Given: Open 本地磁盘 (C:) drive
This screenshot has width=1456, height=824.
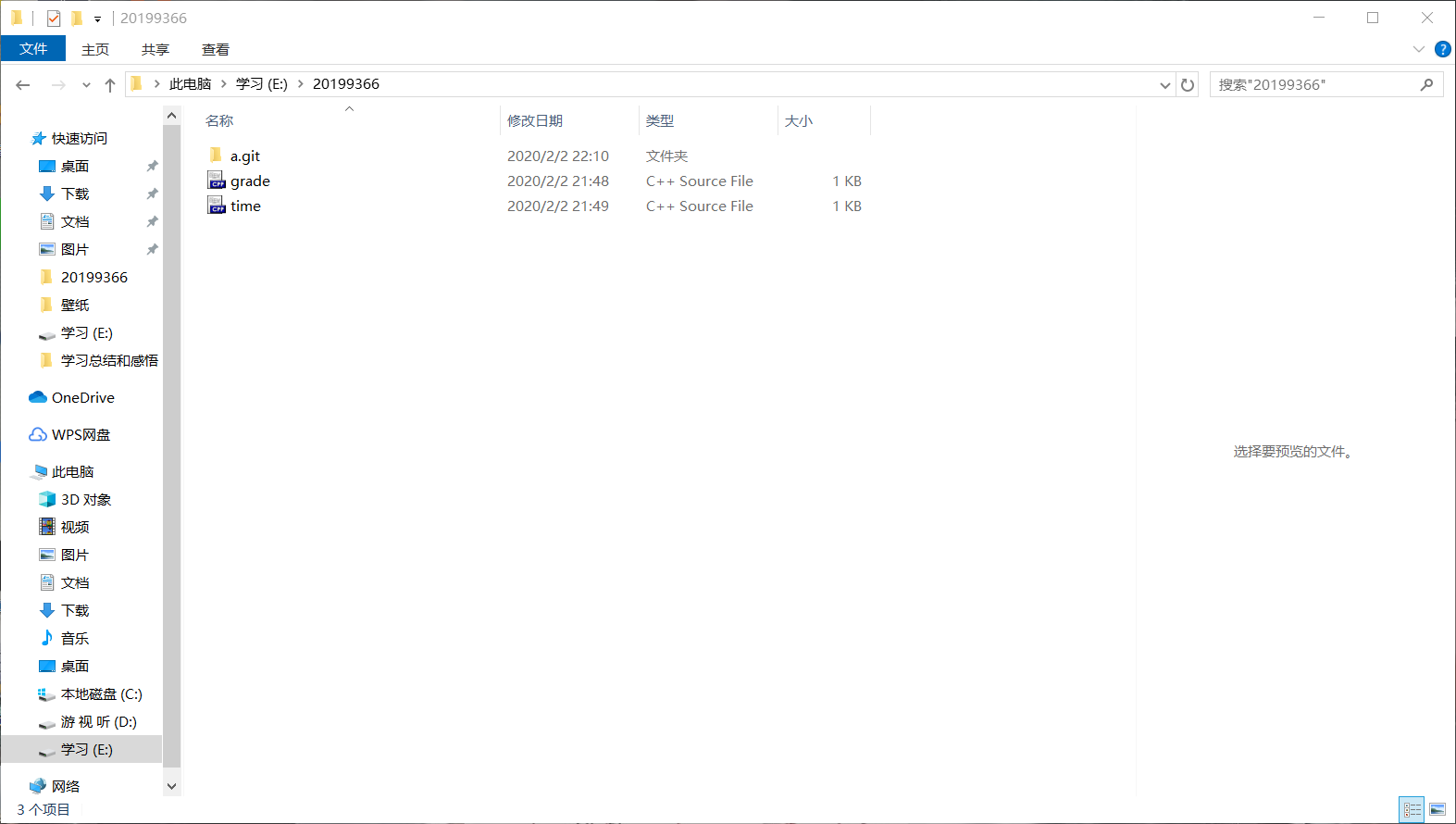Looking at the screenshot, I should (102, 694).
